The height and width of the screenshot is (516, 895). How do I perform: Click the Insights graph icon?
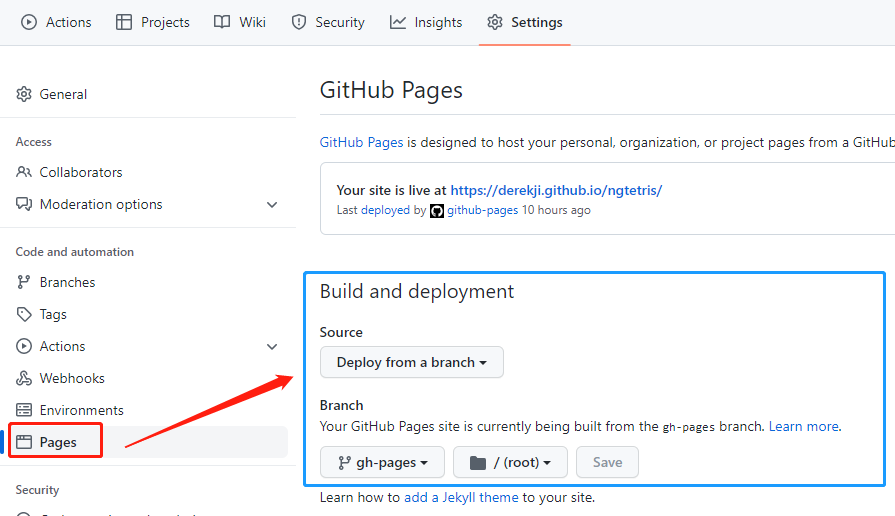click(397, 22)
